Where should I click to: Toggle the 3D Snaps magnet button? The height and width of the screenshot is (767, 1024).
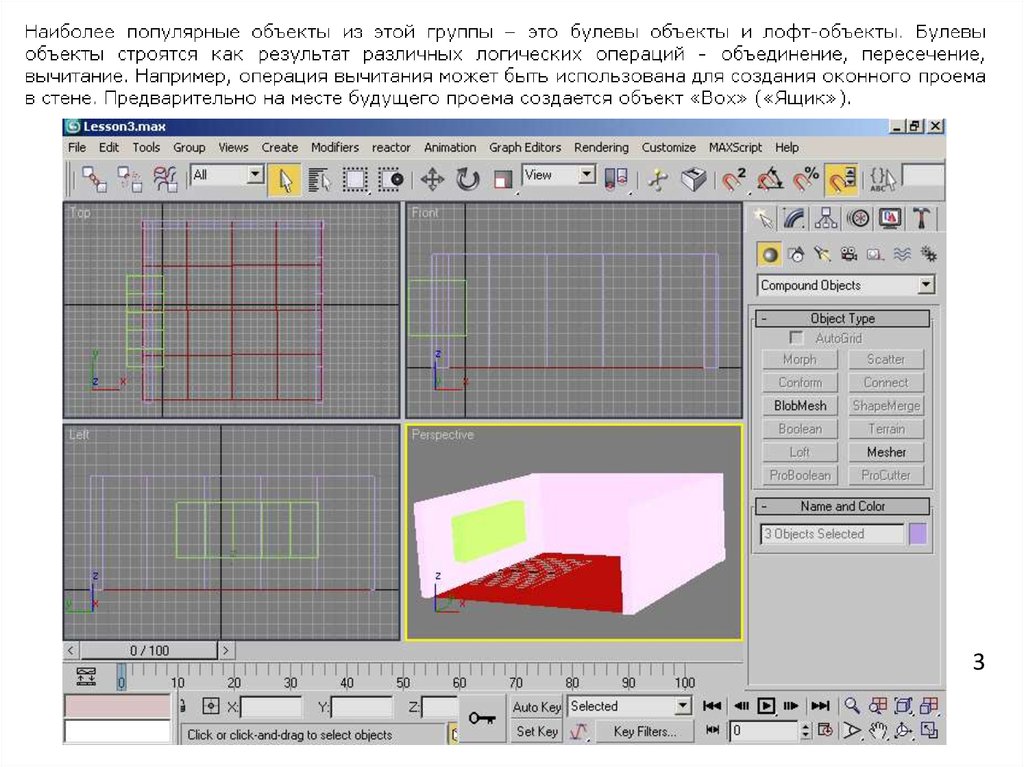pos(735,179)
